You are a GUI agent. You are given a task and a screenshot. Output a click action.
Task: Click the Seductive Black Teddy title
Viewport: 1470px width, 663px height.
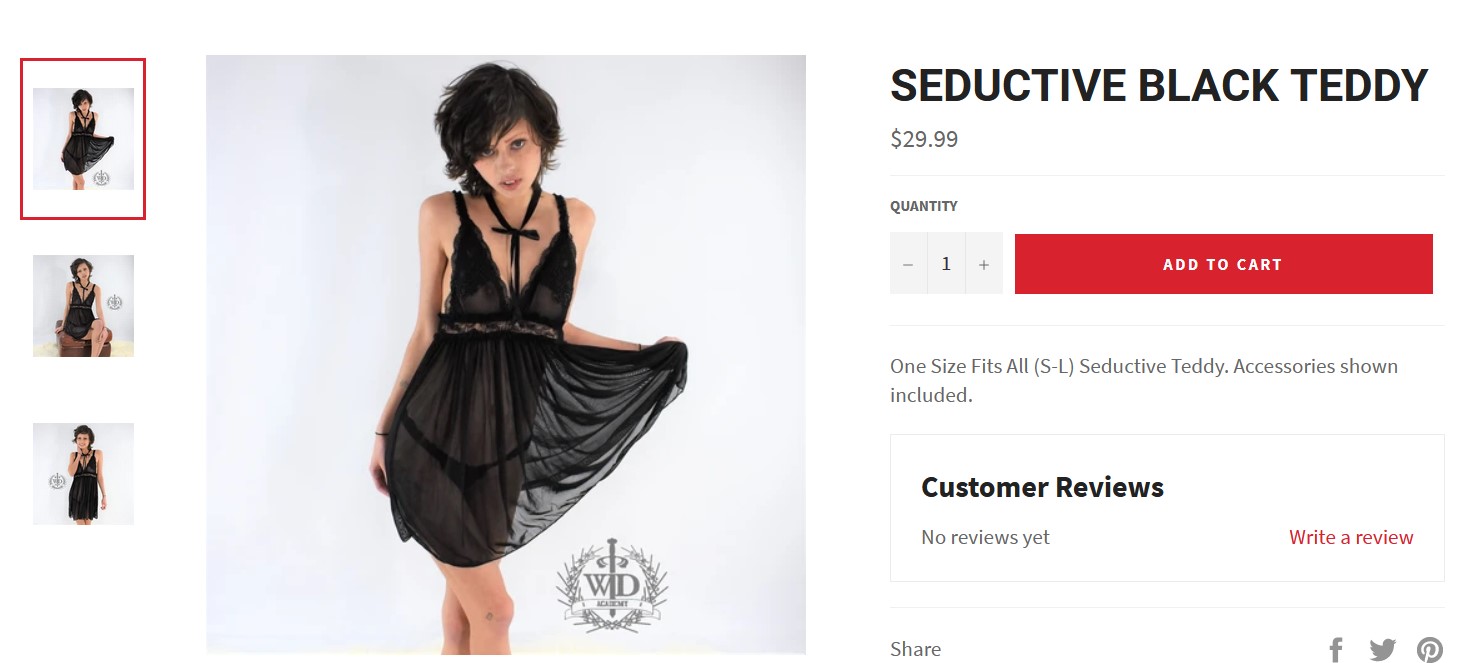1159,86
